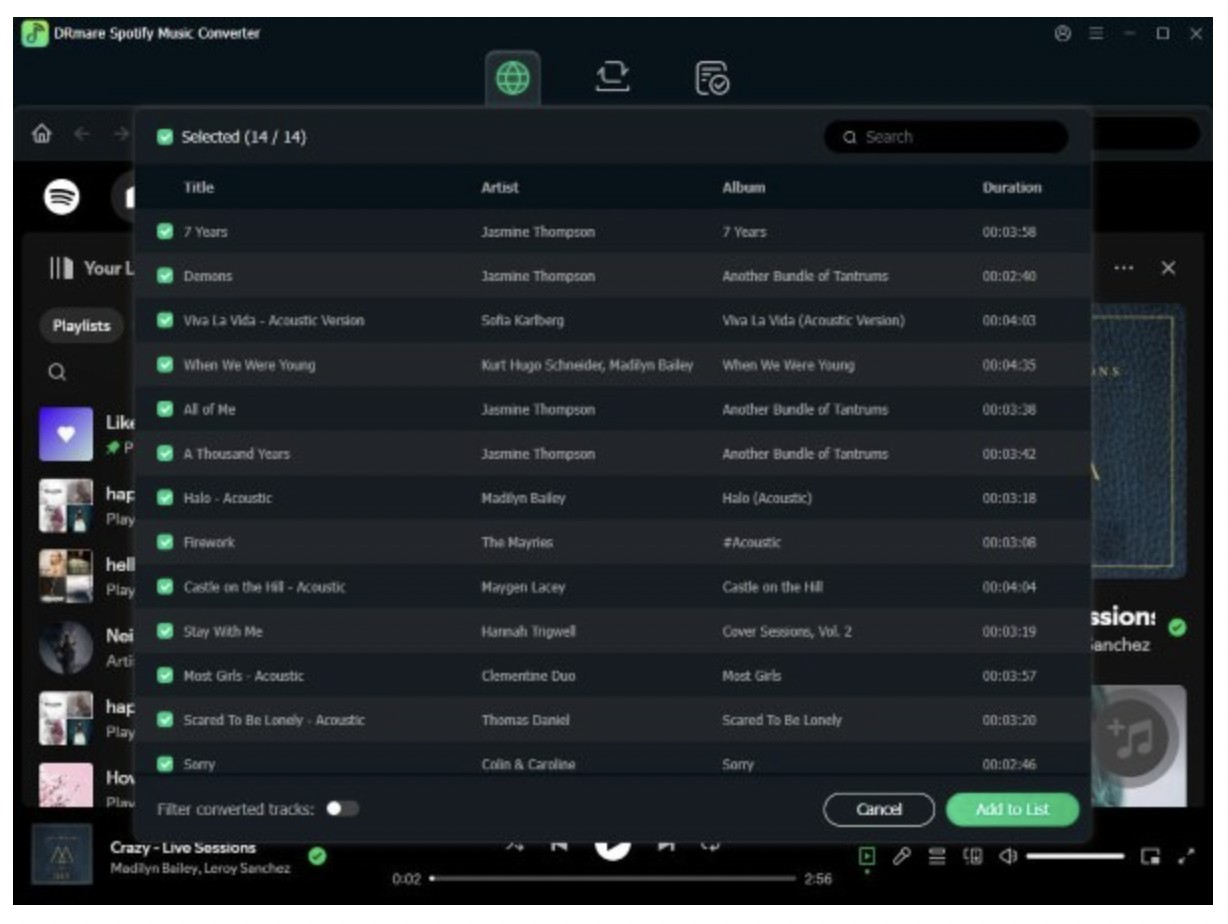
Task: Open the queue icon in player bar
Action: click(938, 857)
